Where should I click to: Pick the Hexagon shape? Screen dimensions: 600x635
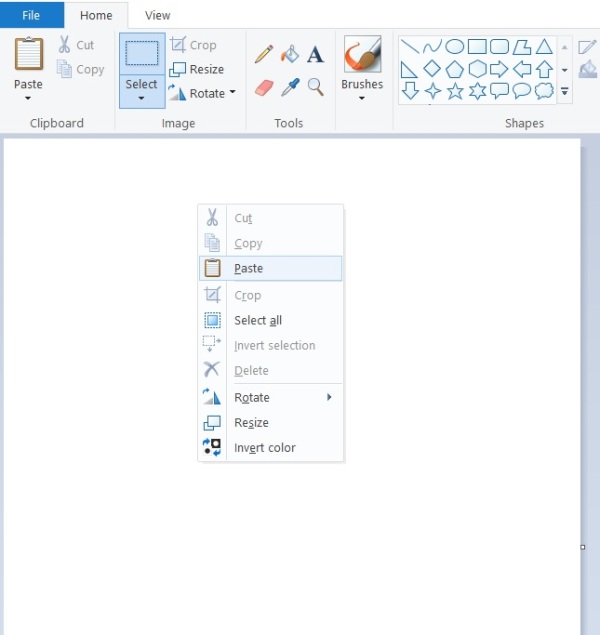click(x=477, y=69)
